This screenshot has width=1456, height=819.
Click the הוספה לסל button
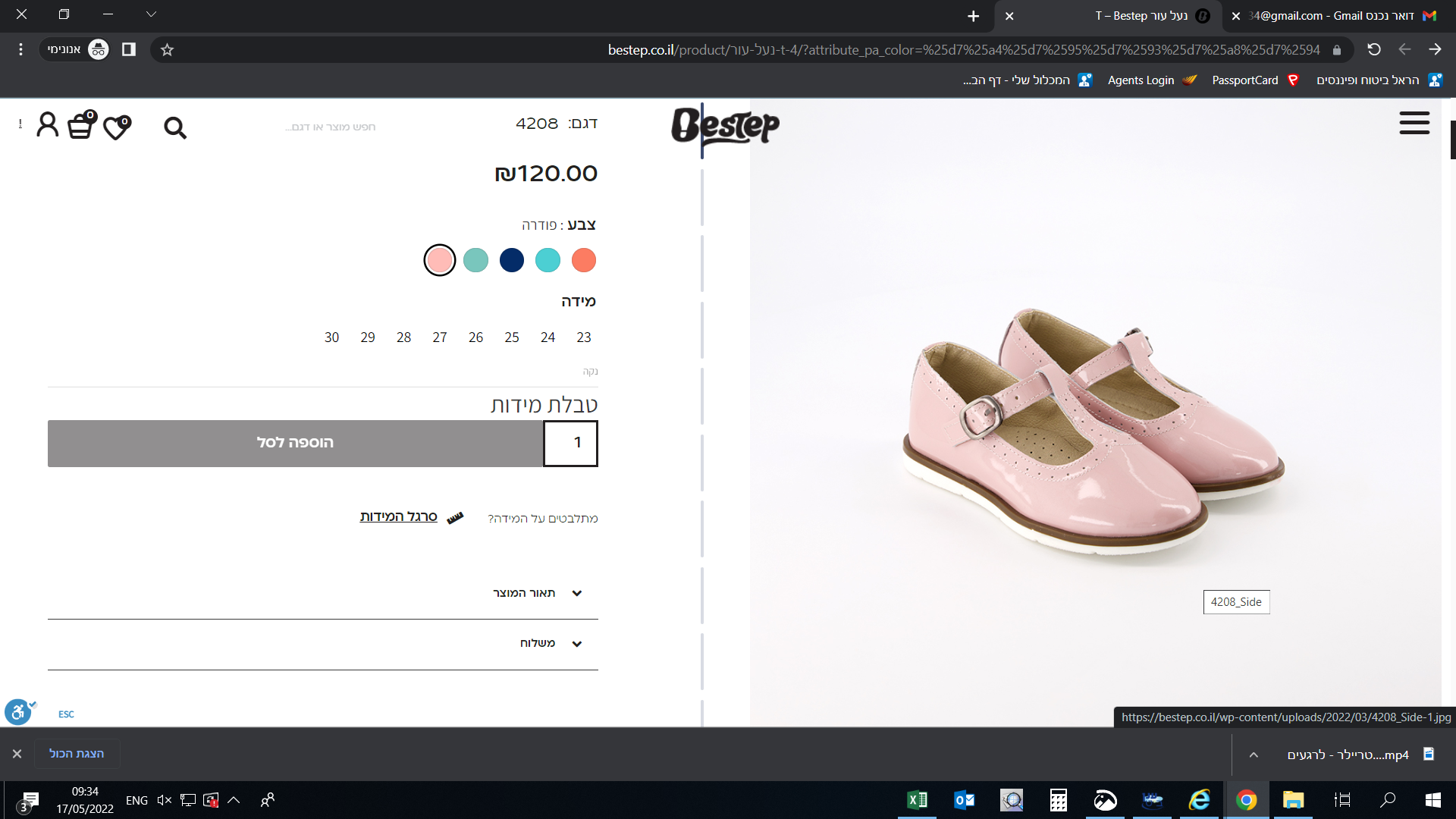tap(296, 443)
